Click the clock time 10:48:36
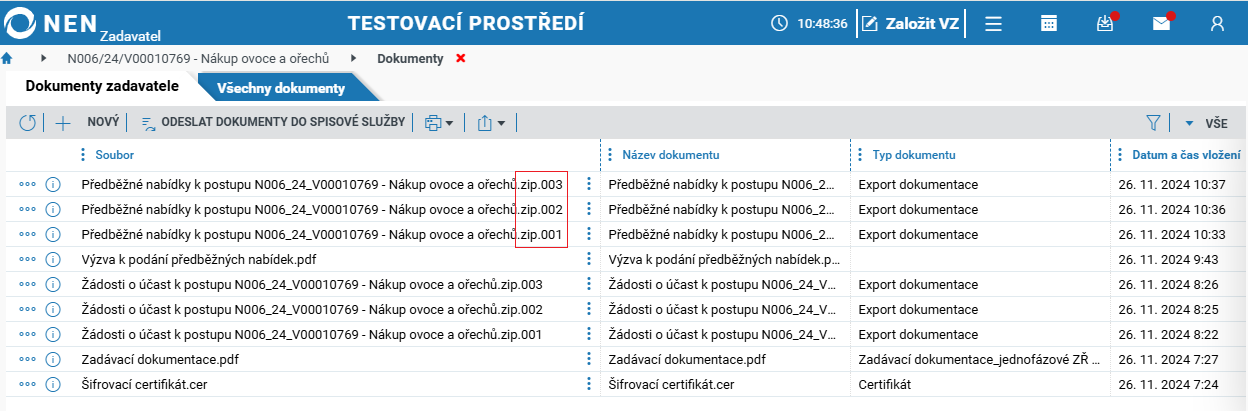The image size is (1248, 411). pos(823,23)
